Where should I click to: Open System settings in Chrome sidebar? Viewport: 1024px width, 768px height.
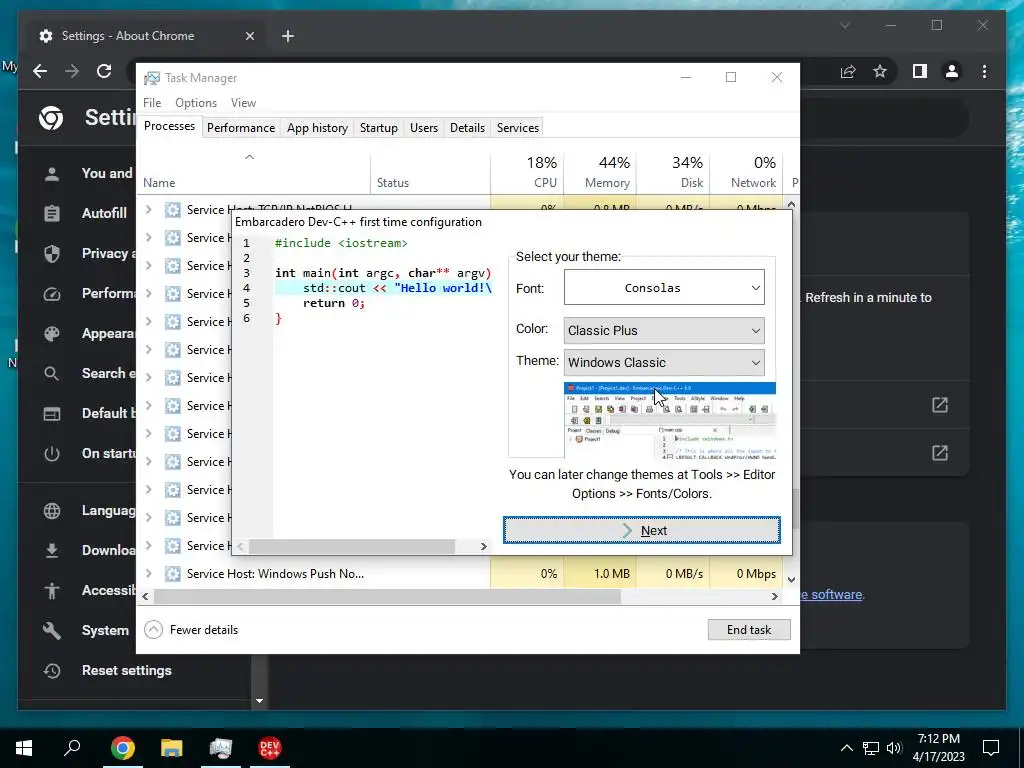(x=105, y=631)
